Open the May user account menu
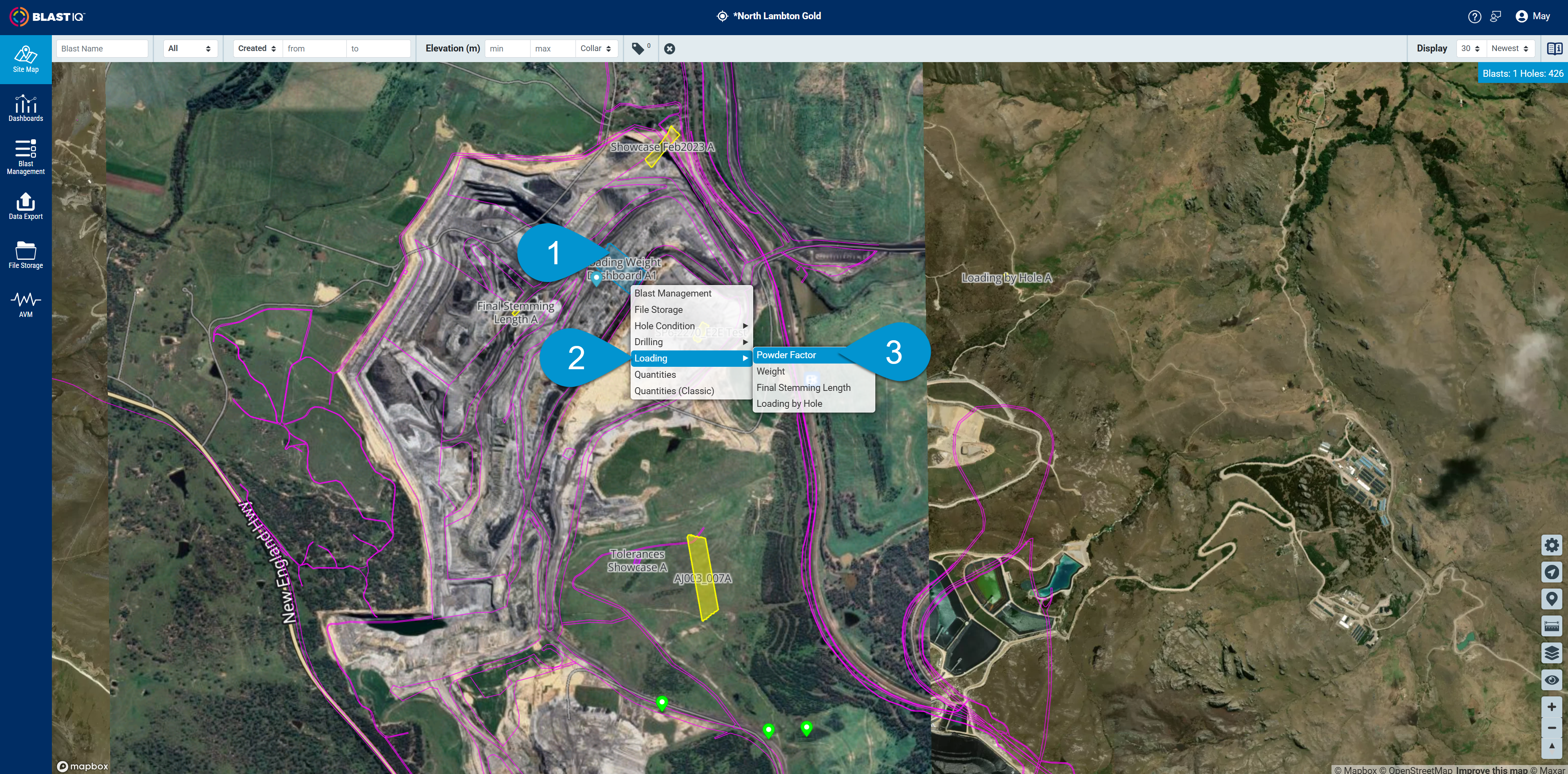This screenshot has height=774, width=1568. tap(1533, 16)
